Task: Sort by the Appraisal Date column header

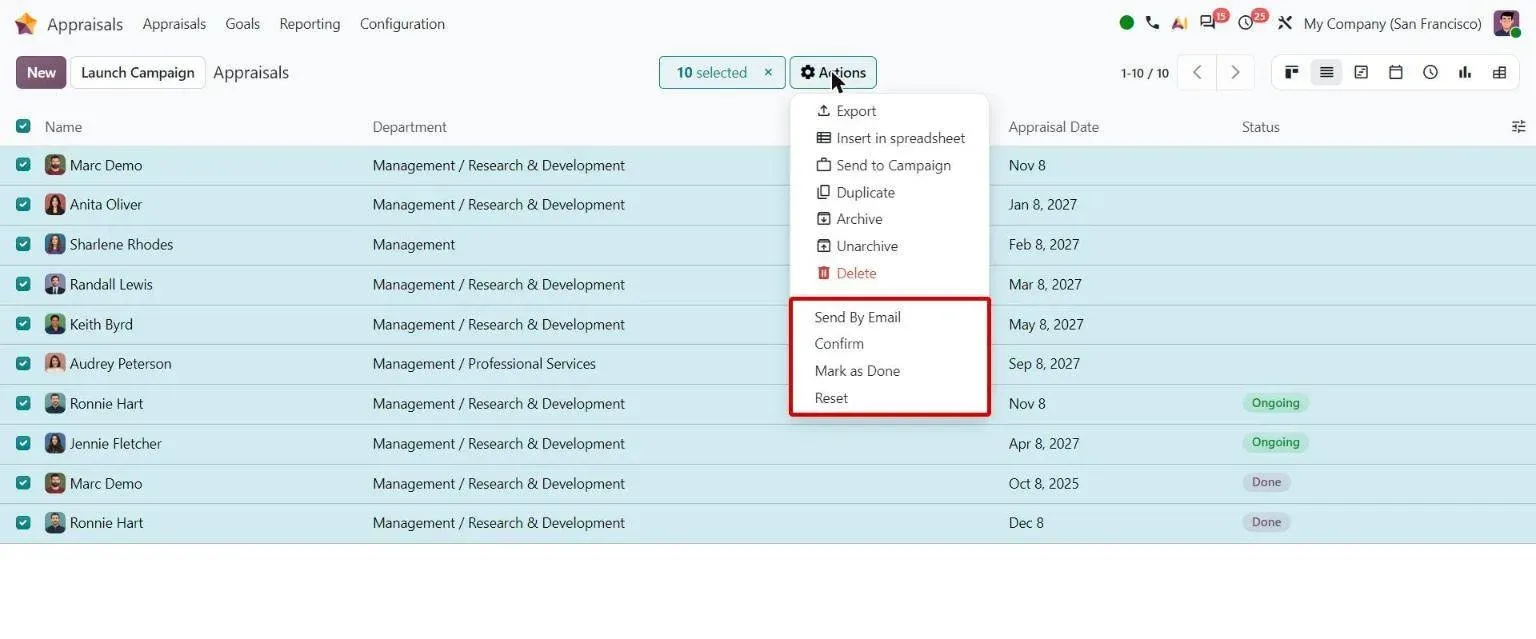Action: [x=1054, y=127]
